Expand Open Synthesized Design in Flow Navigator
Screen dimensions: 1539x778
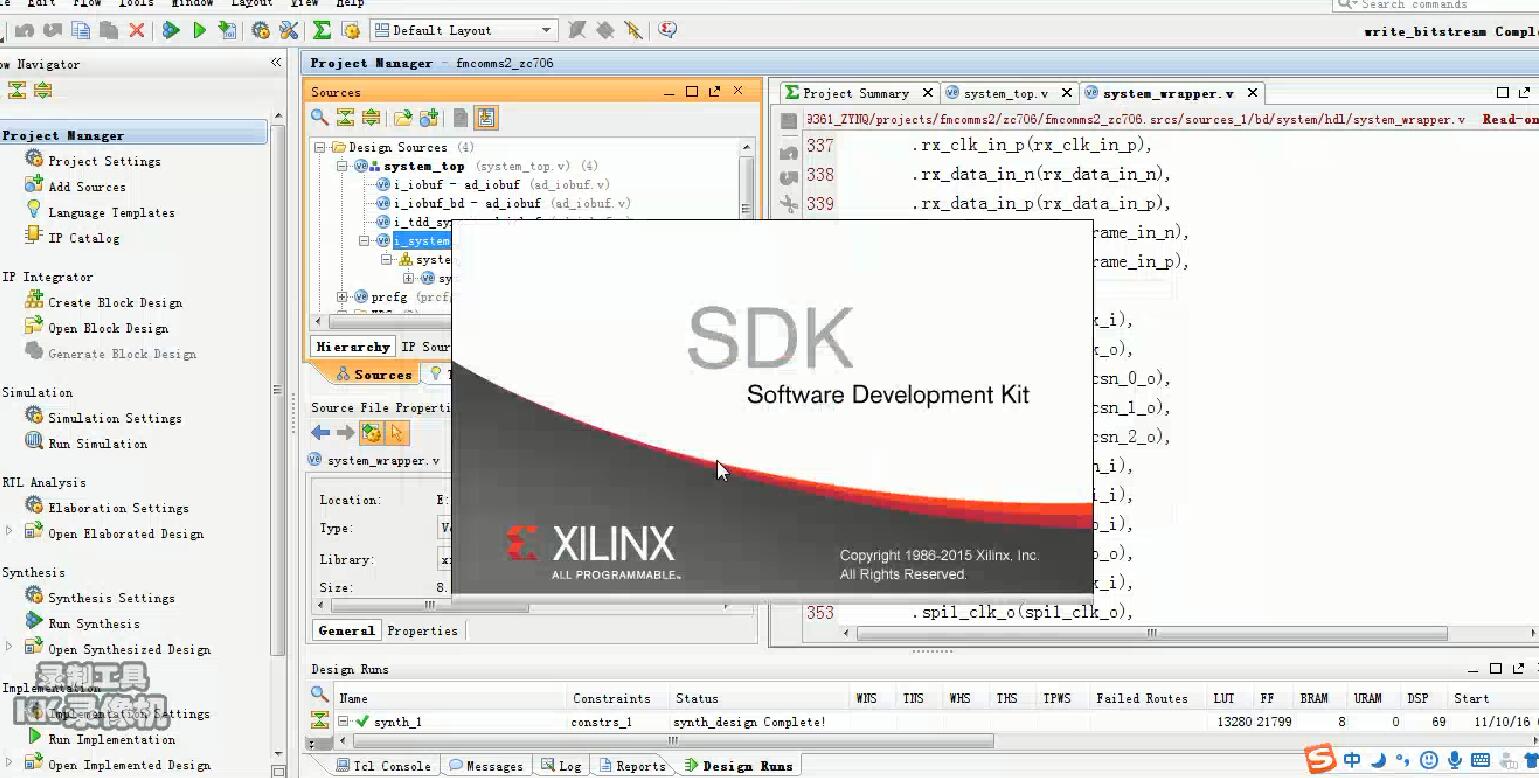9,648
